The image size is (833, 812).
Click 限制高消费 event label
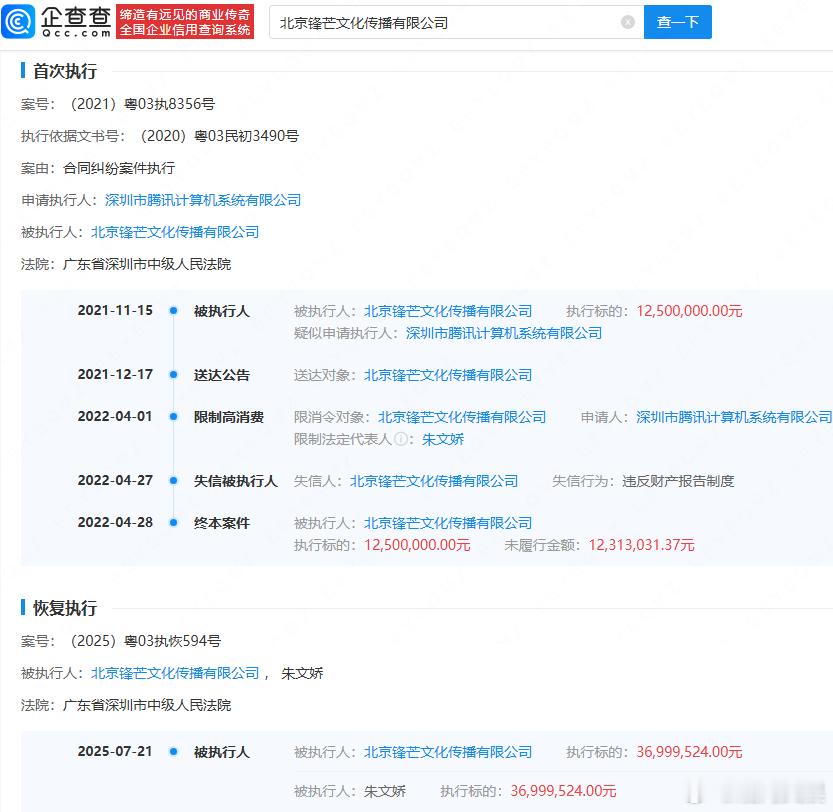tap(228, 417)
